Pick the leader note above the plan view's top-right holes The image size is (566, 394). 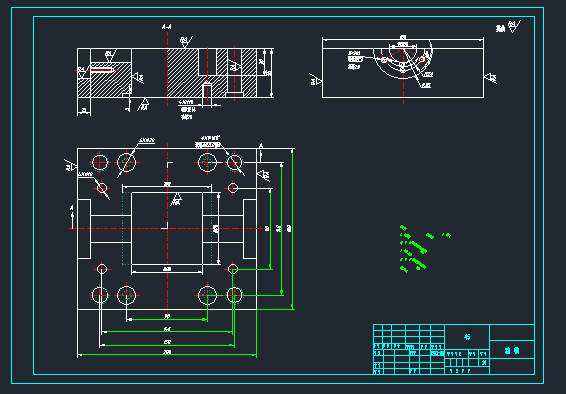click(x=208, y=142)
